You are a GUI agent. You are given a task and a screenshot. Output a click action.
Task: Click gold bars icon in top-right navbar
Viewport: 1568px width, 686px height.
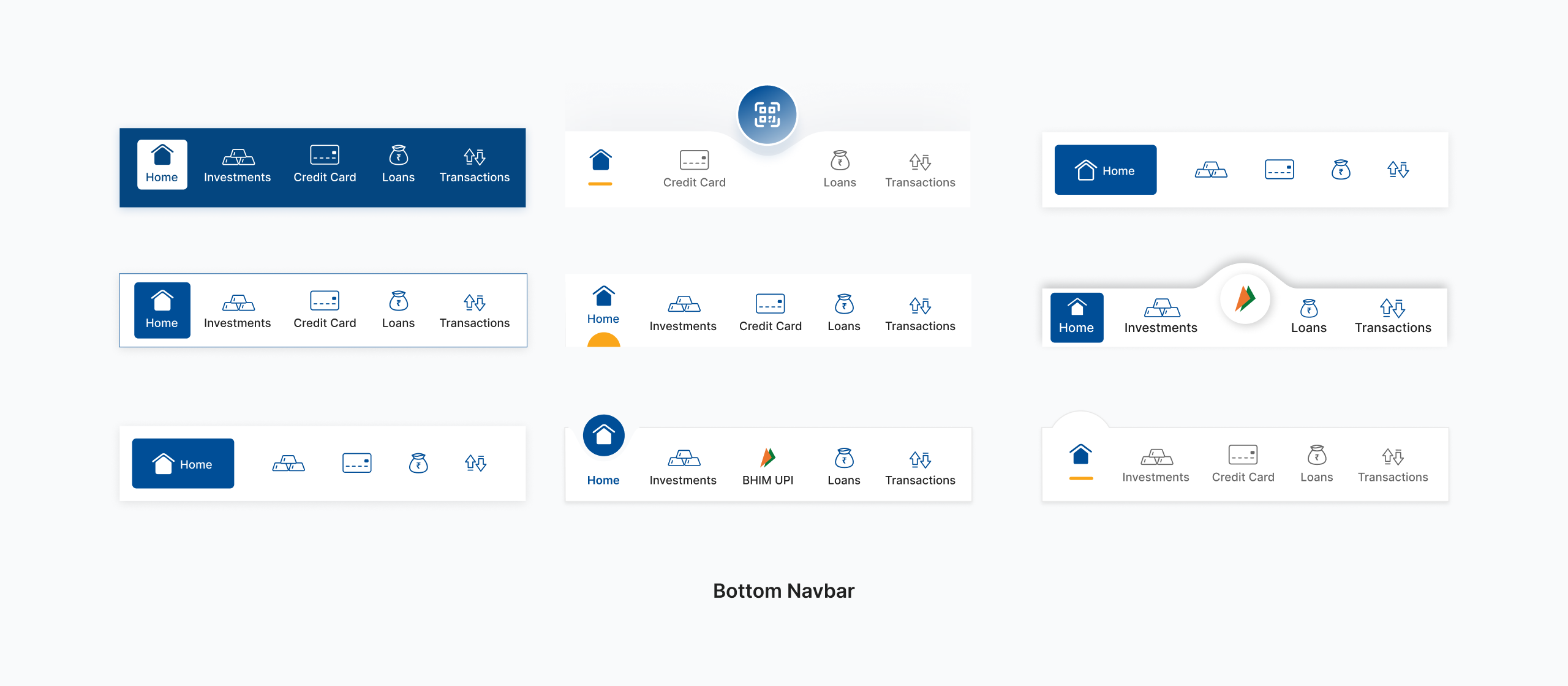click(1211, 170)
